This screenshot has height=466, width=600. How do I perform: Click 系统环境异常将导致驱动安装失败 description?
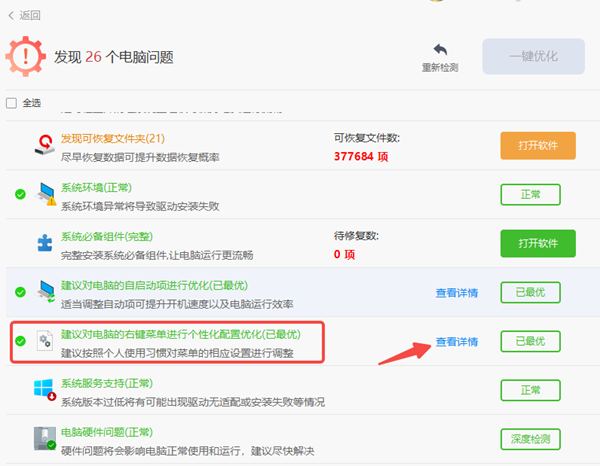140,206
